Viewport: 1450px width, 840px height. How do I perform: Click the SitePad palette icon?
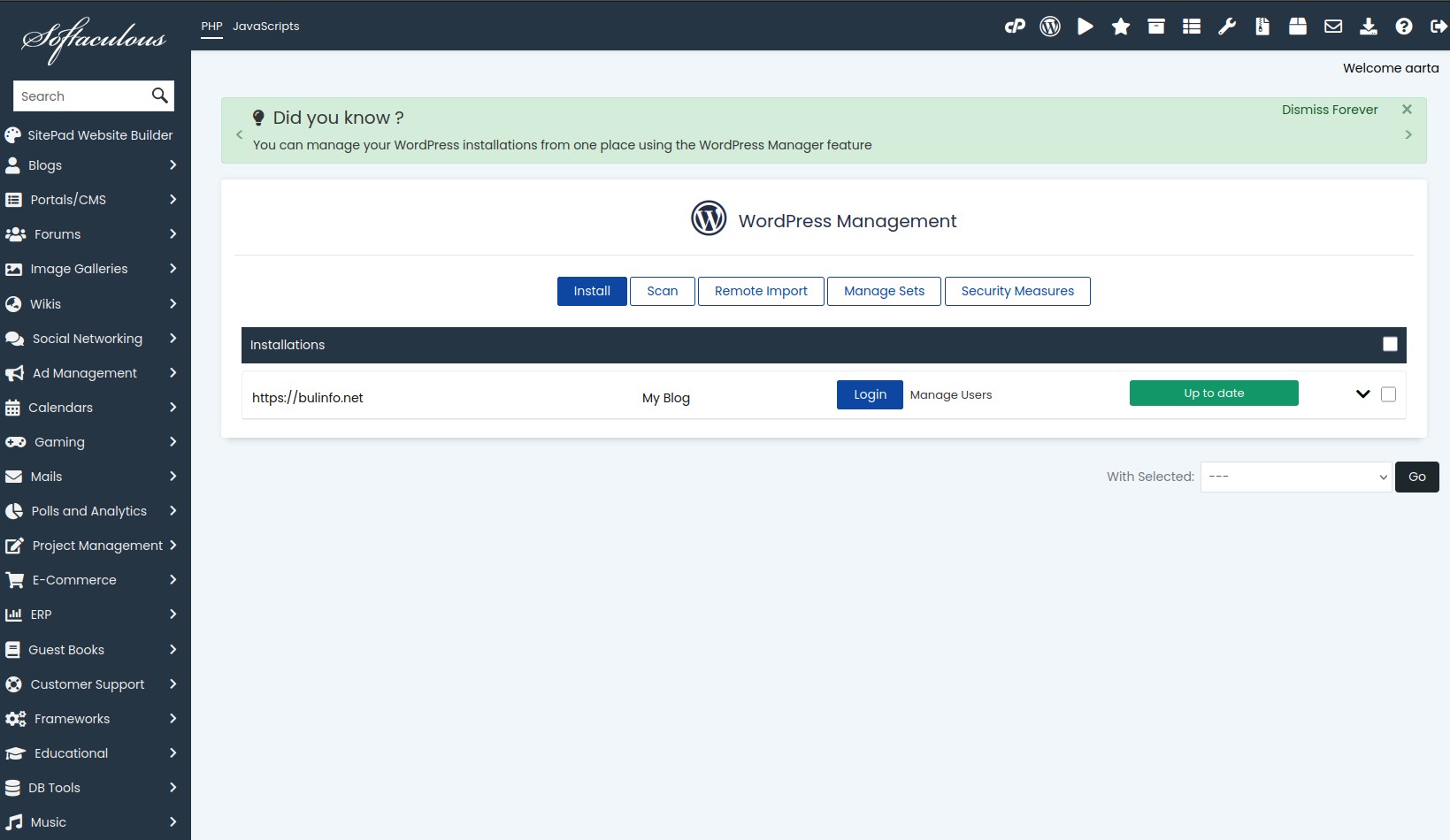click(12, 135)
